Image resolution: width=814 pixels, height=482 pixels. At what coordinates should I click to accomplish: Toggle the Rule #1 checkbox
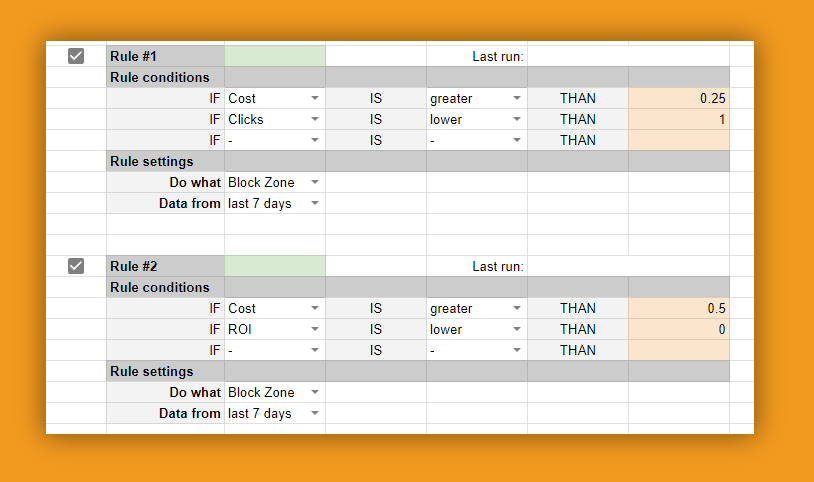pyautogui.click(x=76, y=56)
